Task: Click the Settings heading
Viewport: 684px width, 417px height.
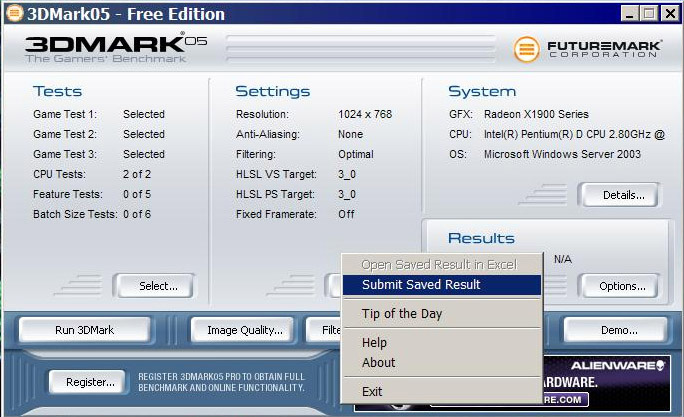Action: (273, 91)
